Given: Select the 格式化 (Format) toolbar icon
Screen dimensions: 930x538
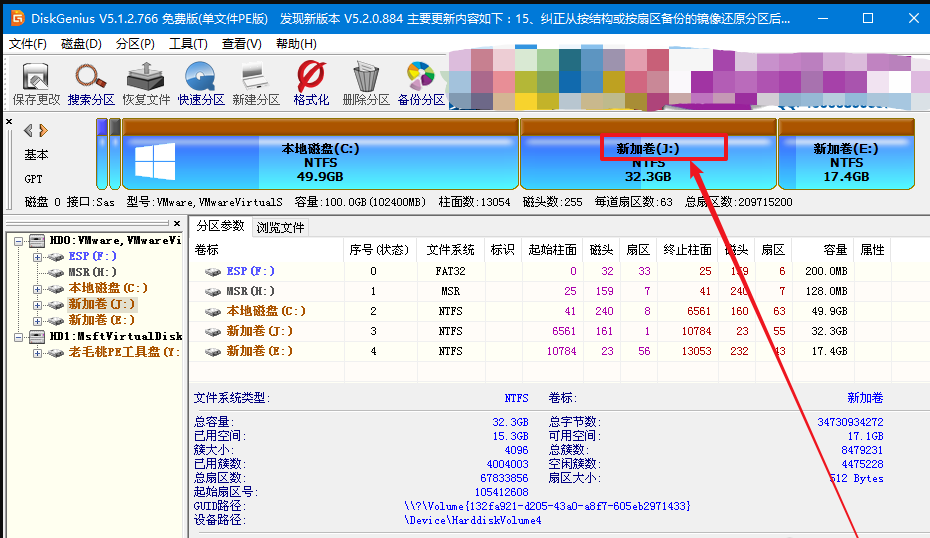Looking at the screenshot, I should click(311, 83).
